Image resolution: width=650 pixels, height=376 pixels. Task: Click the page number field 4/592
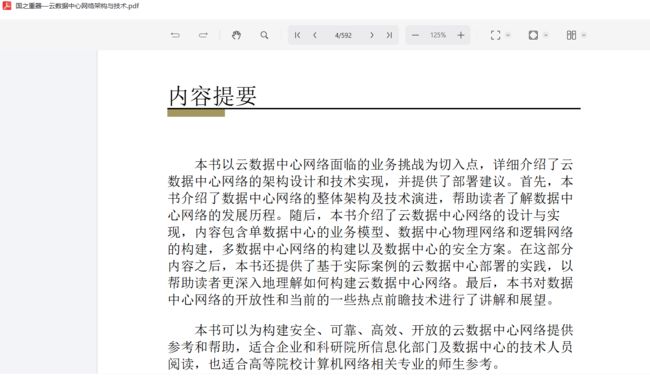click(x=343, y=35)
